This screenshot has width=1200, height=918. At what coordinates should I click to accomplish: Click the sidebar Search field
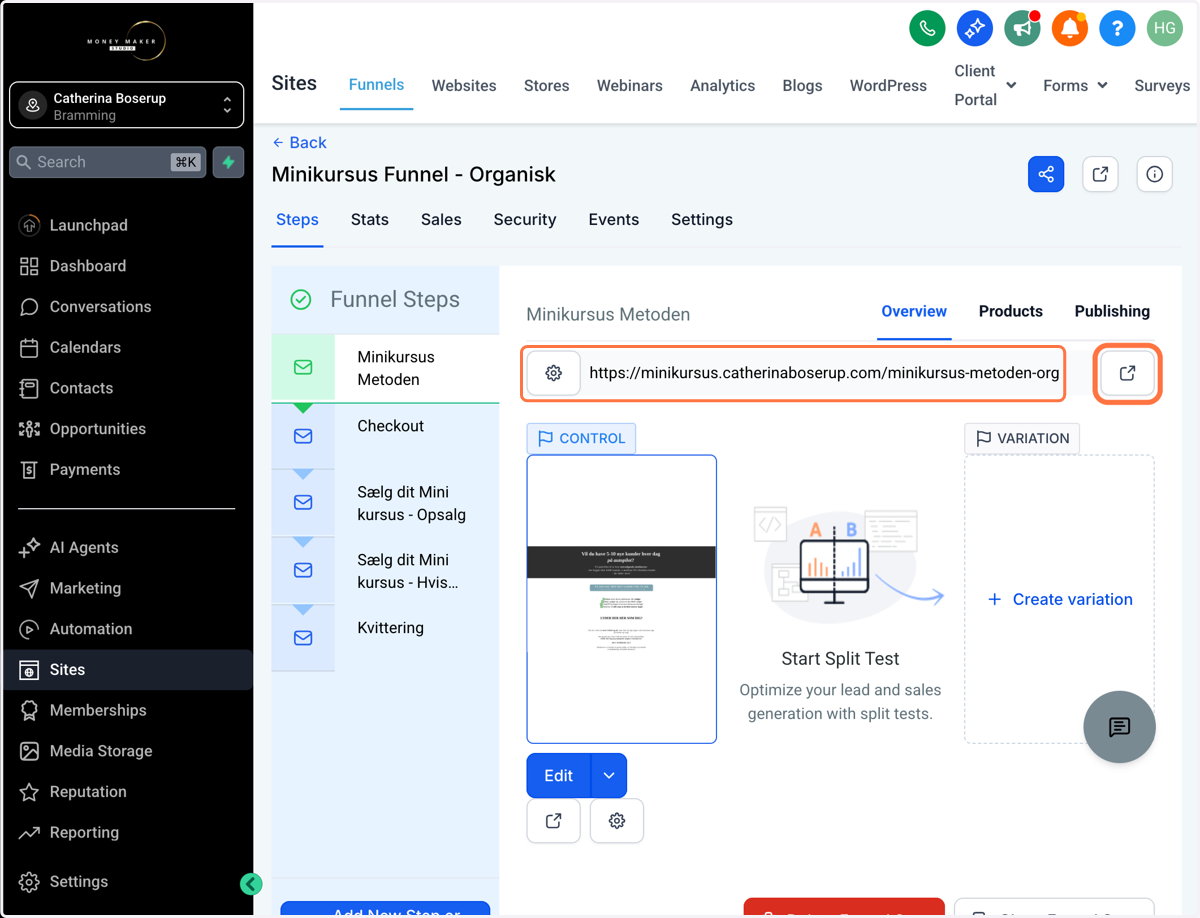tap(108, 162)
